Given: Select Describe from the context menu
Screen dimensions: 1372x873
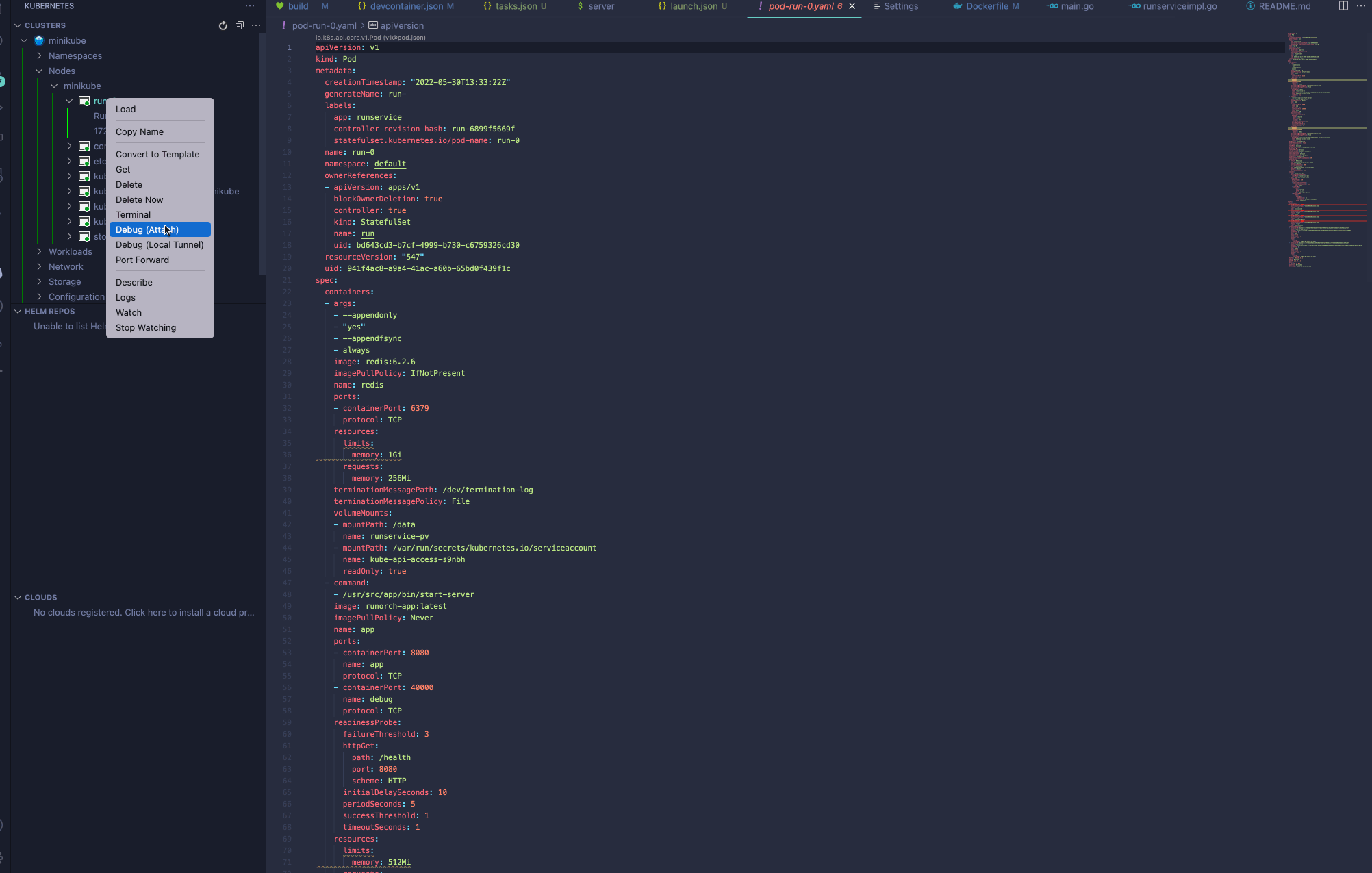Looking at the screenshot, I should pos(134,282).
